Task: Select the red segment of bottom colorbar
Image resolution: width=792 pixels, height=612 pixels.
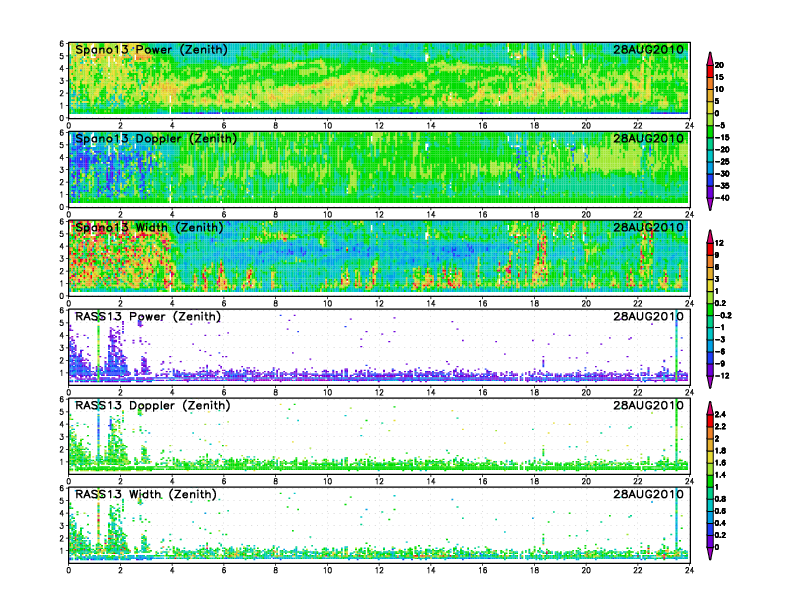Action: 710,421
